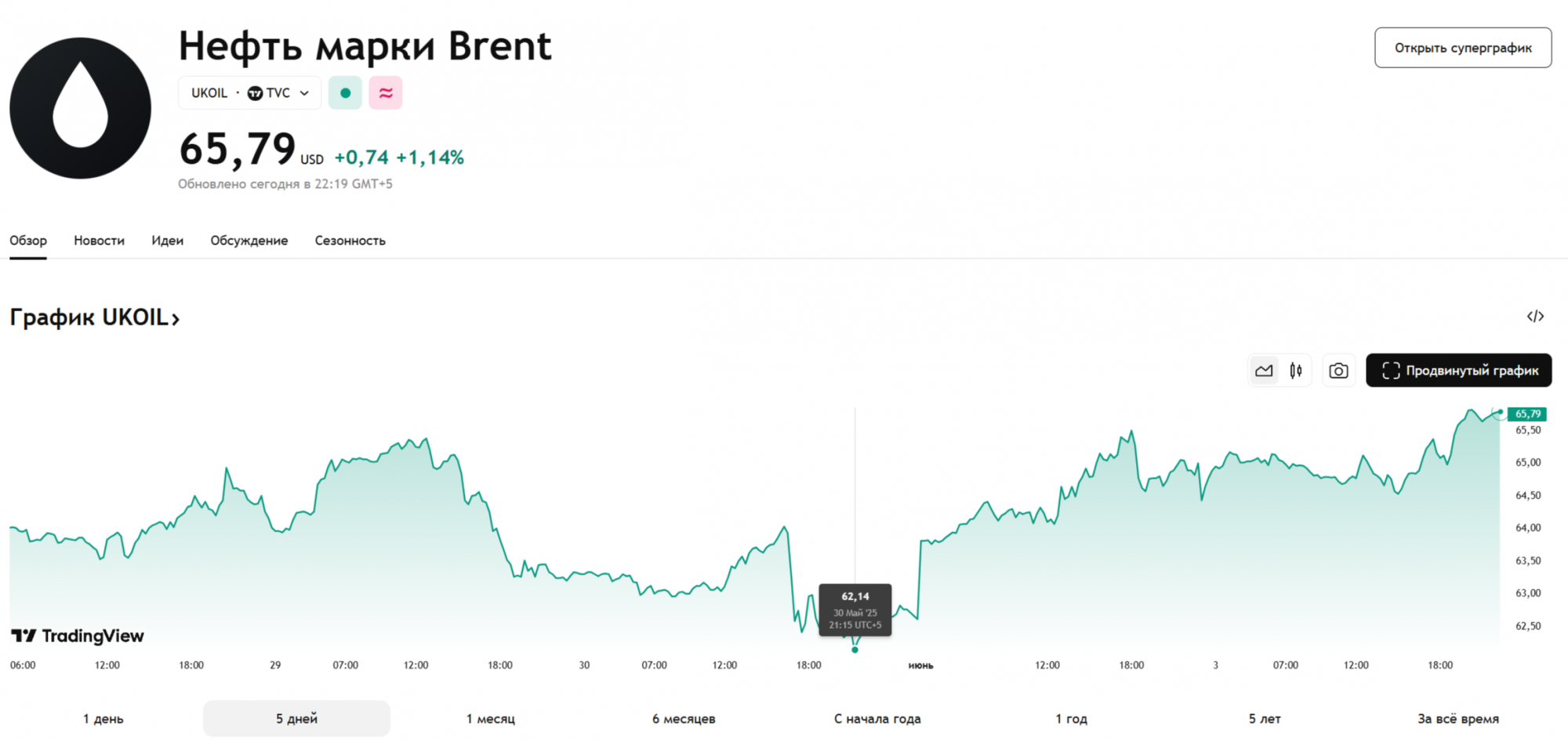Click the 62,14 data point marker
The image size is (1568, 743).
855,650
